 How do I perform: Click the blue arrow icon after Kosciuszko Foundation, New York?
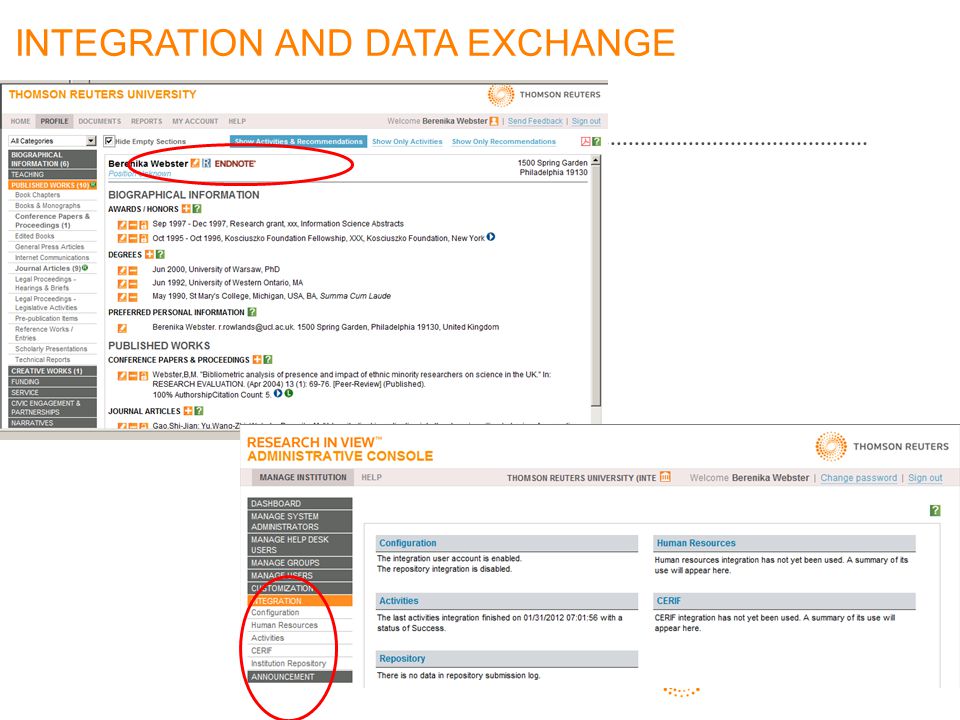(491, 237)
